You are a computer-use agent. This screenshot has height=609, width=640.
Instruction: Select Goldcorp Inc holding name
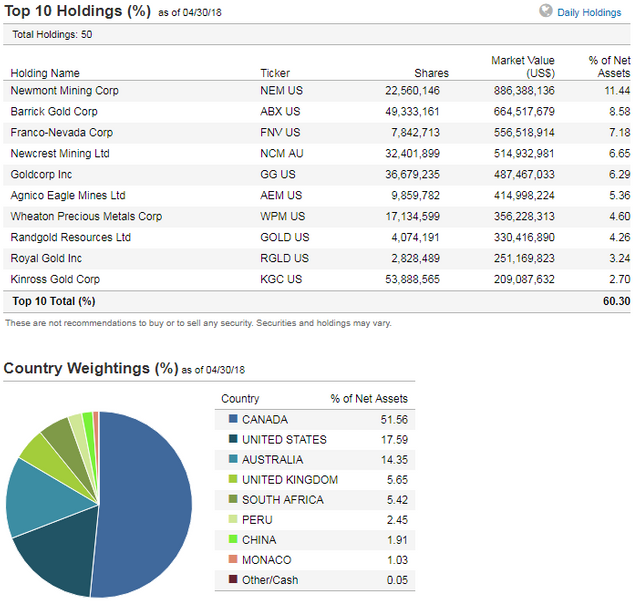[41, 174]
